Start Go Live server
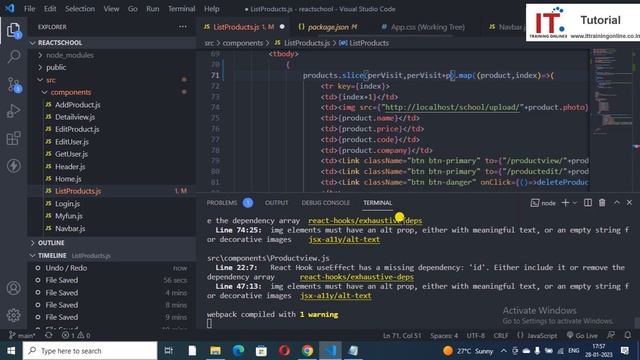Image resolution: width=640 pixels, height=360 pixels. coord(582,336)
